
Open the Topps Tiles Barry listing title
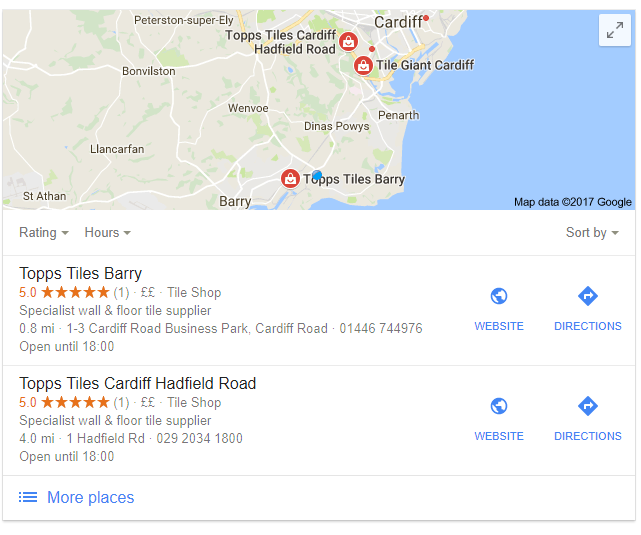point(81,273)
